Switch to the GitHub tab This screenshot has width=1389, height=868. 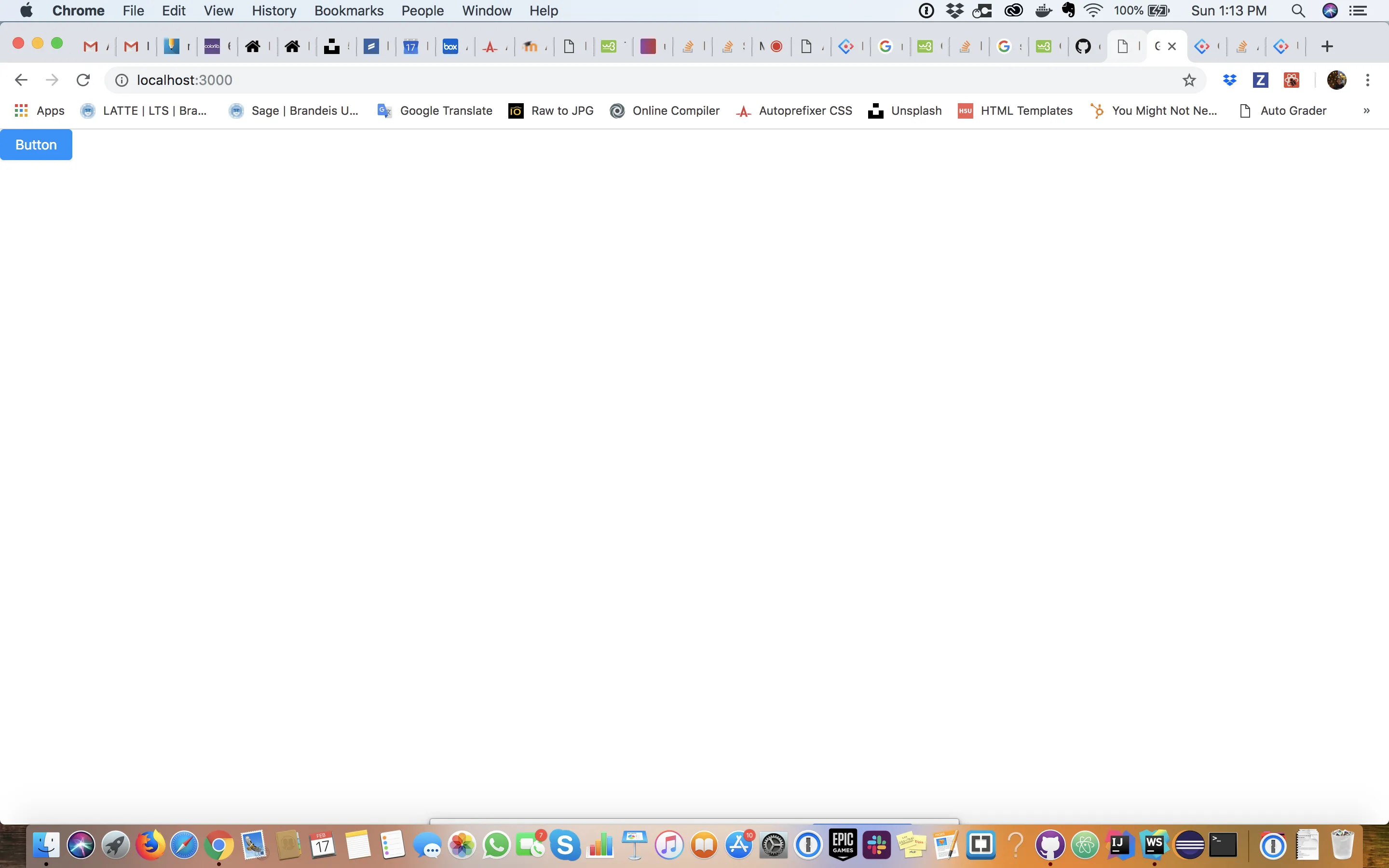pos(1082,46)
